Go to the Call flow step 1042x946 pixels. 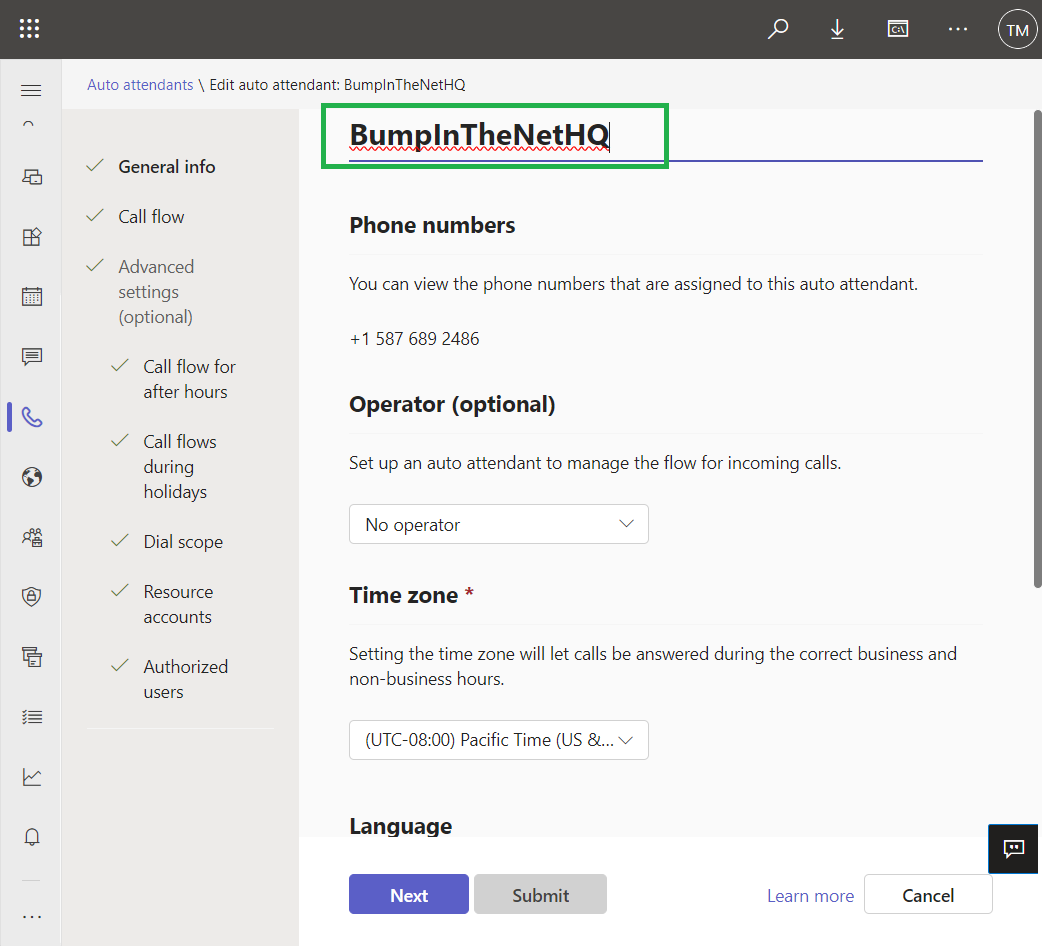coord(151,217)
